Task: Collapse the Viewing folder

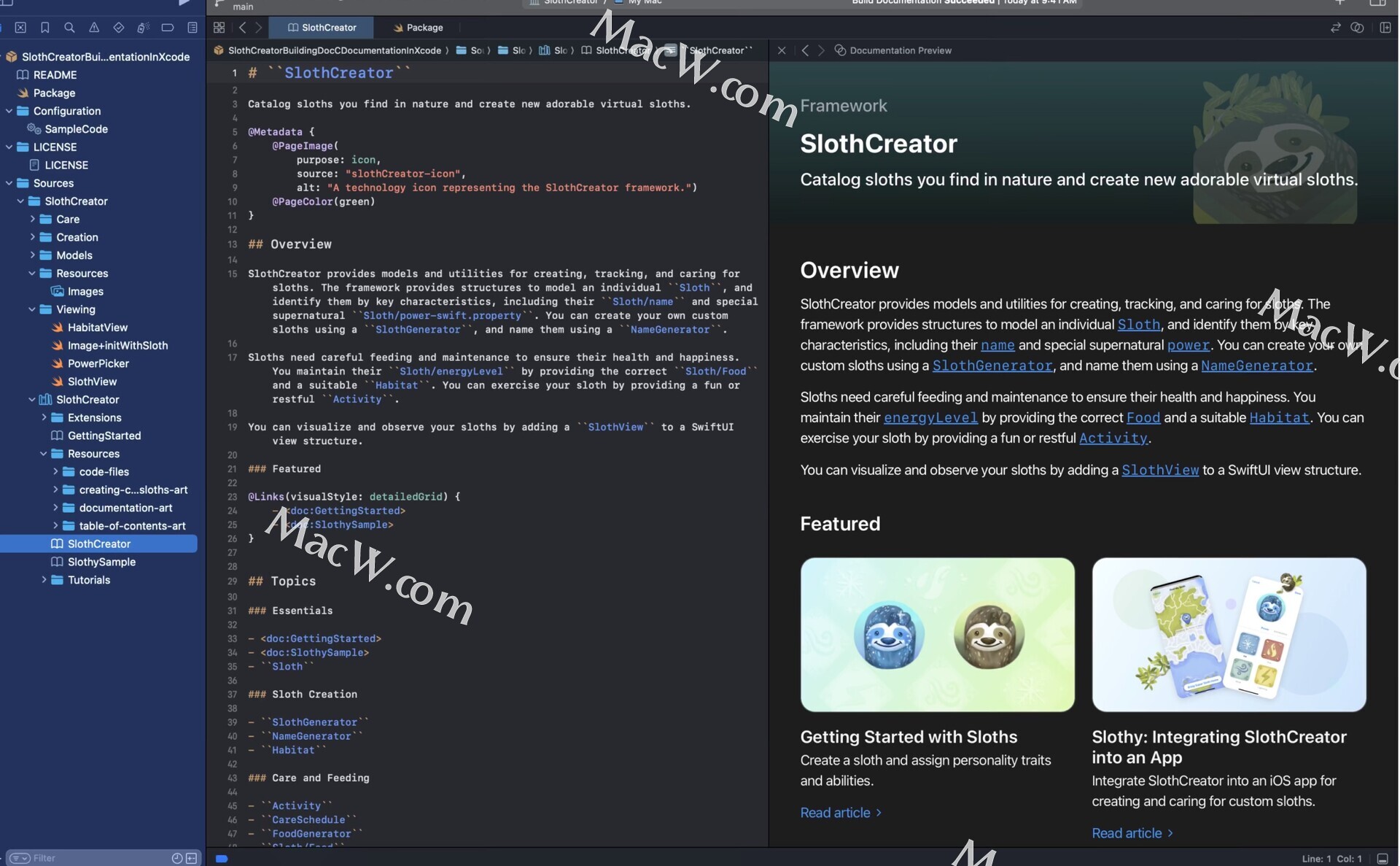Action: (32, 309)
